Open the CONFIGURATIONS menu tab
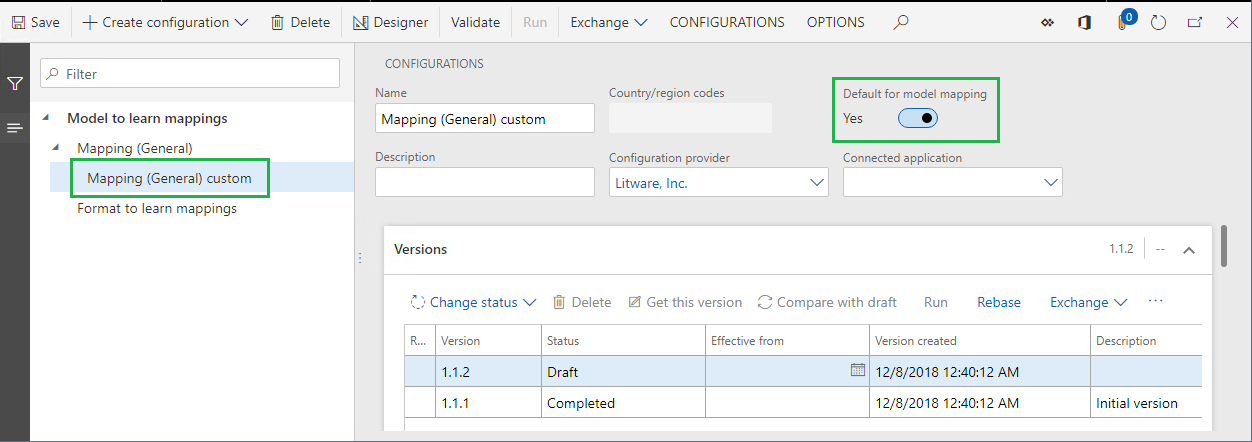The width and height of the screenshot is (1252, 442). coord(727,22)
